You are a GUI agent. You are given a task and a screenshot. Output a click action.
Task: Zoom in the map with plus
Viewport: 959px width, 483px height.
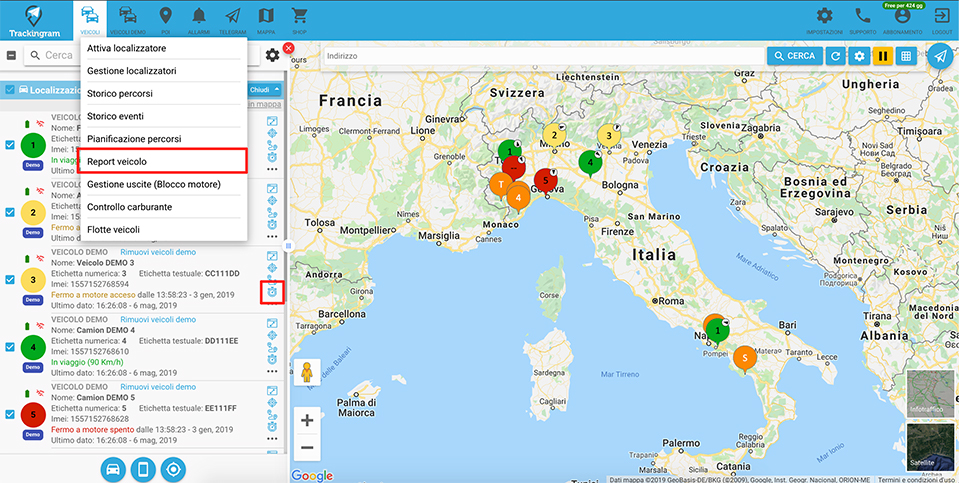(307, 421)
